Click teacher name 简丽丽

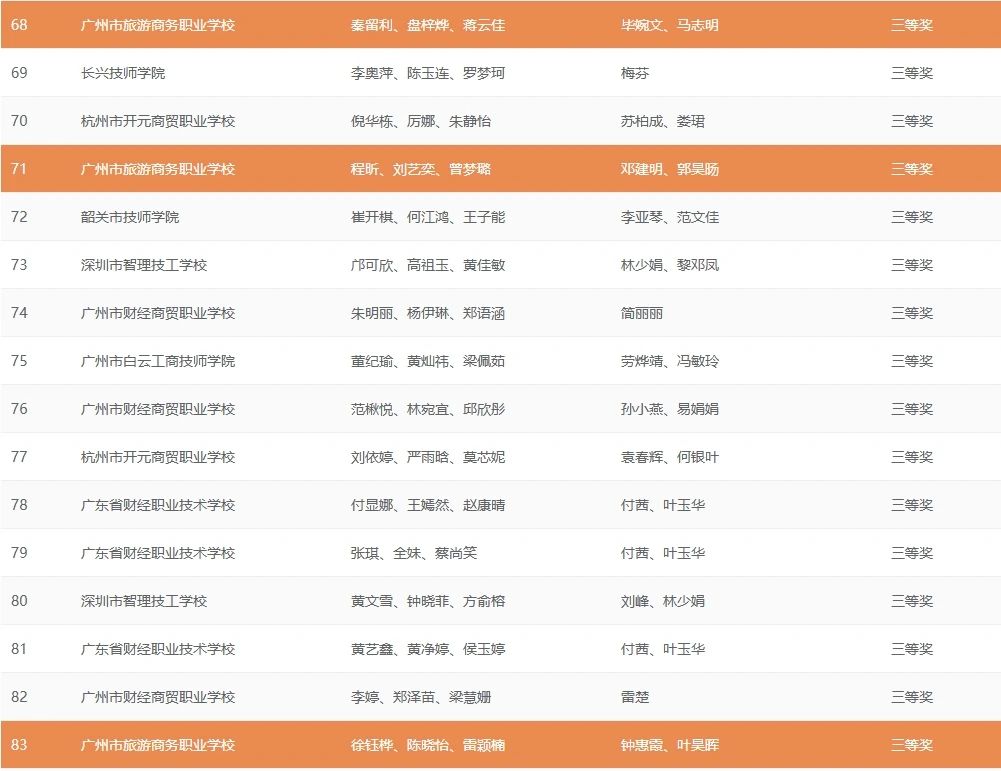[x=642, y=313]
